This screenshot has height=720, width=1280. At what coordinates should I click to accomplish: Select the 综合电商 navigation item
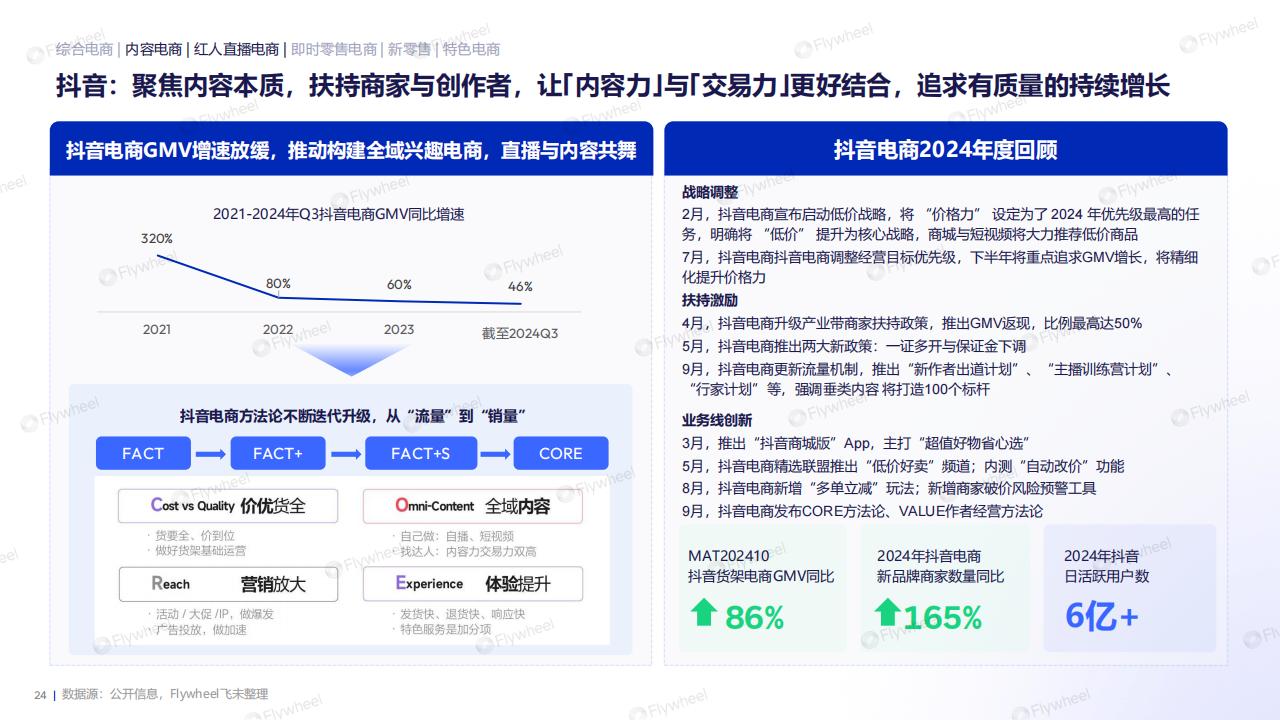[84, 49]
